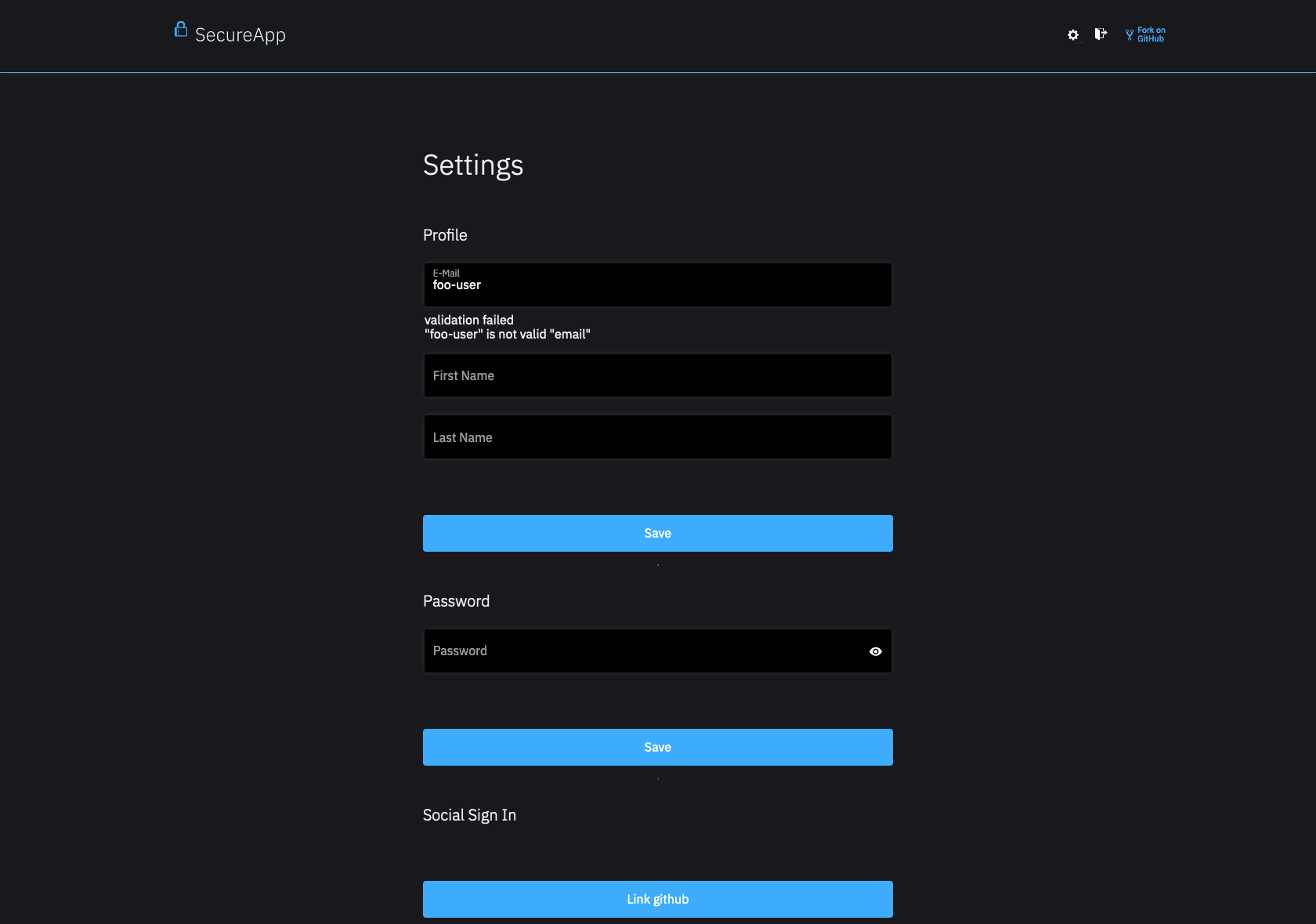Image resolution: width=1316 pixels, height=924 pixels.
Task: Save the new Password
Action: pyautogui.click(x=657, y=747)
